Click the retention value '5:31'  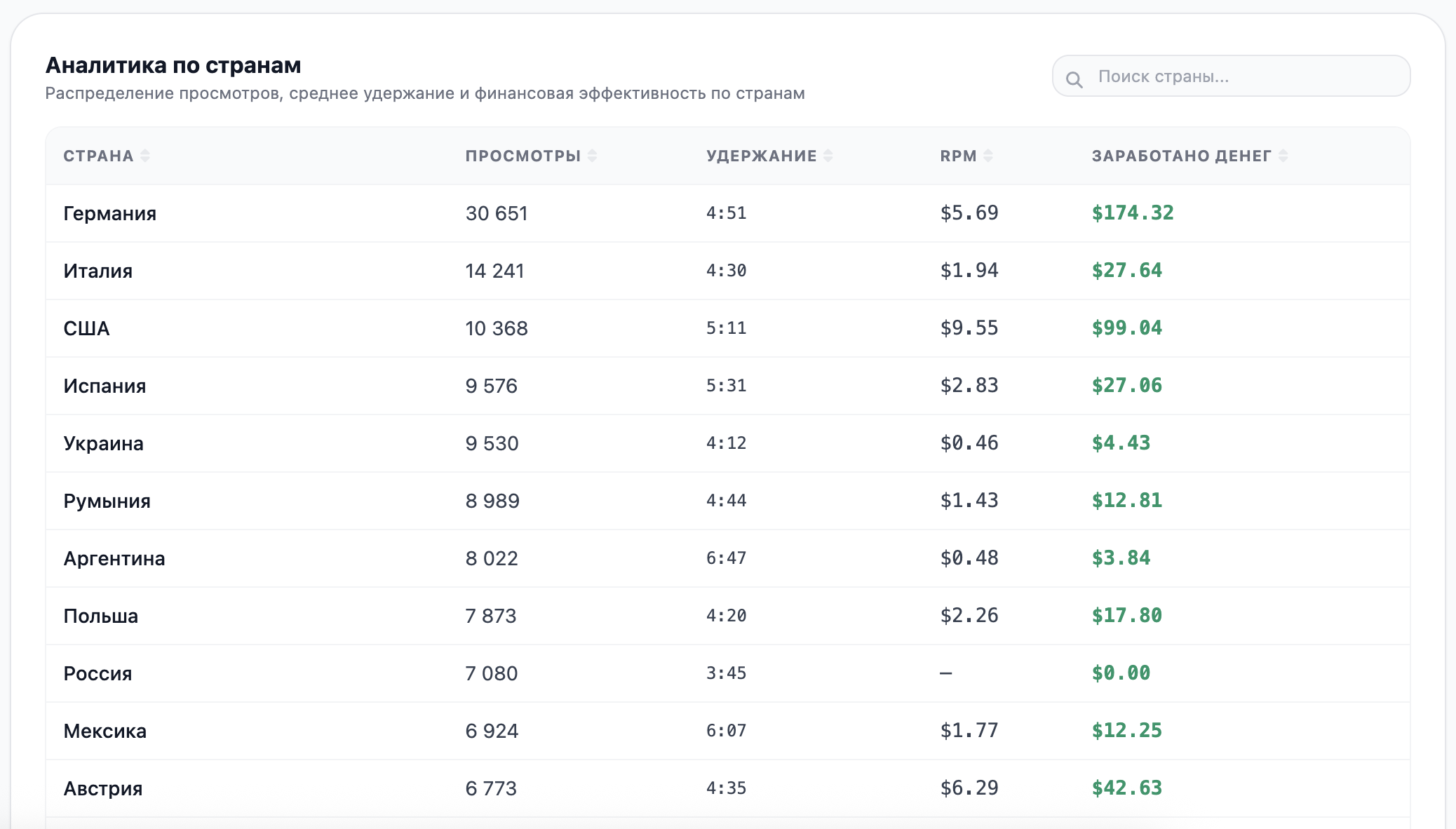tap(726, 386)
